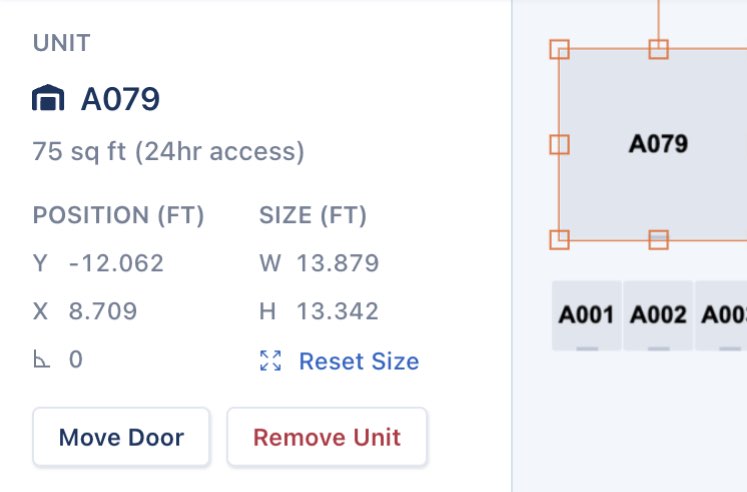
Task: Click the bottom-center resize handle of A079
Action: pyautogui.click(x=658, y=239)
